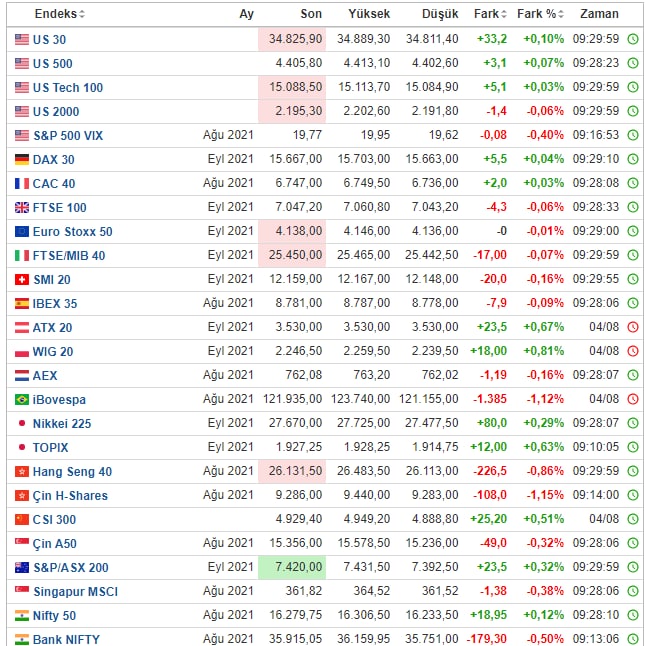This screenshot has height=646, width=648.
Task: Click the 09:16:53 time value
Action: point(596,135)
